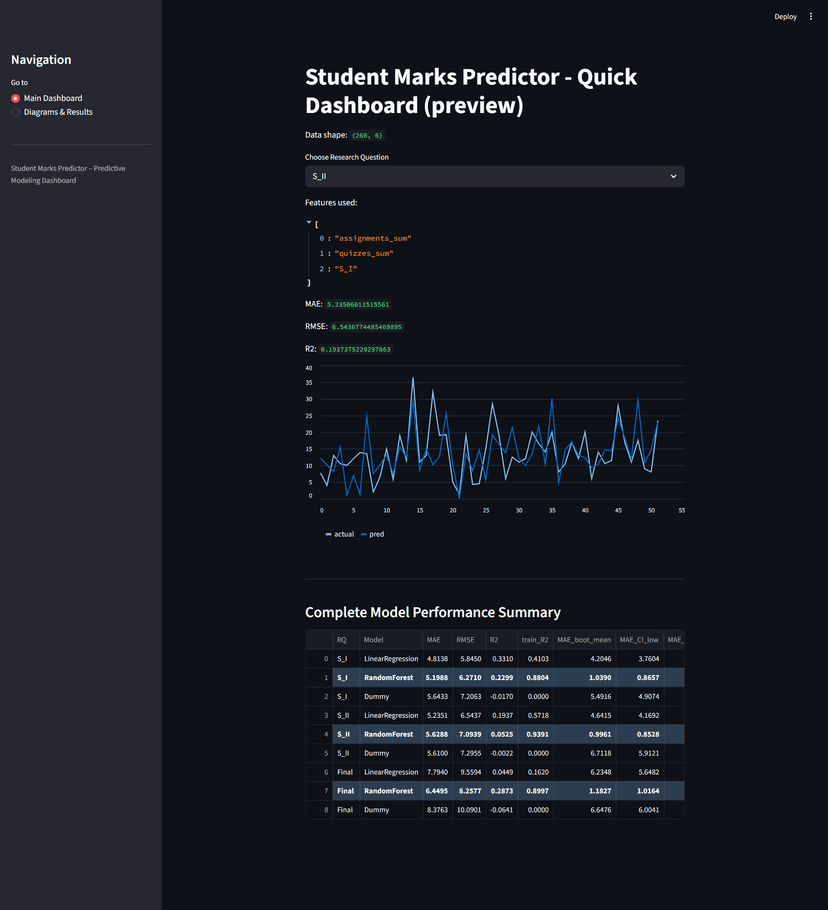Click the "assignments_sum" JSON value
The height and width of the screenshot is (910, 828).
click(x=373, y=239)
